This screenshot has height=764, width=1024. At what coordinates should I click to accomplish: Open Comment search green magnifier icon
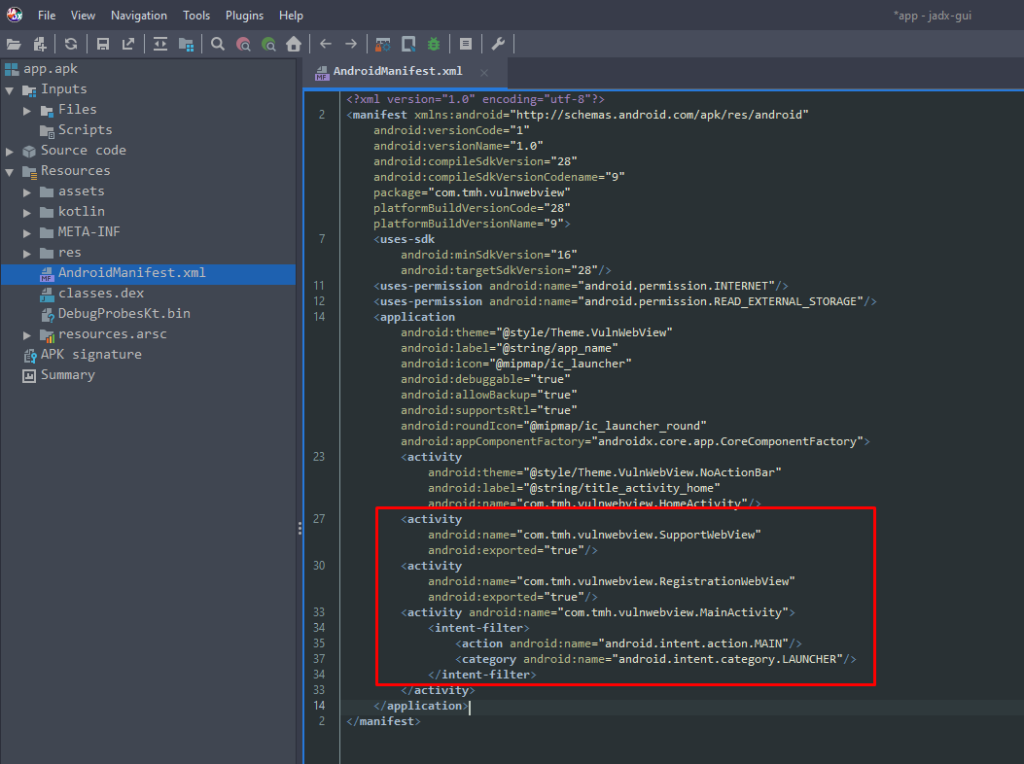coord(268,44)
